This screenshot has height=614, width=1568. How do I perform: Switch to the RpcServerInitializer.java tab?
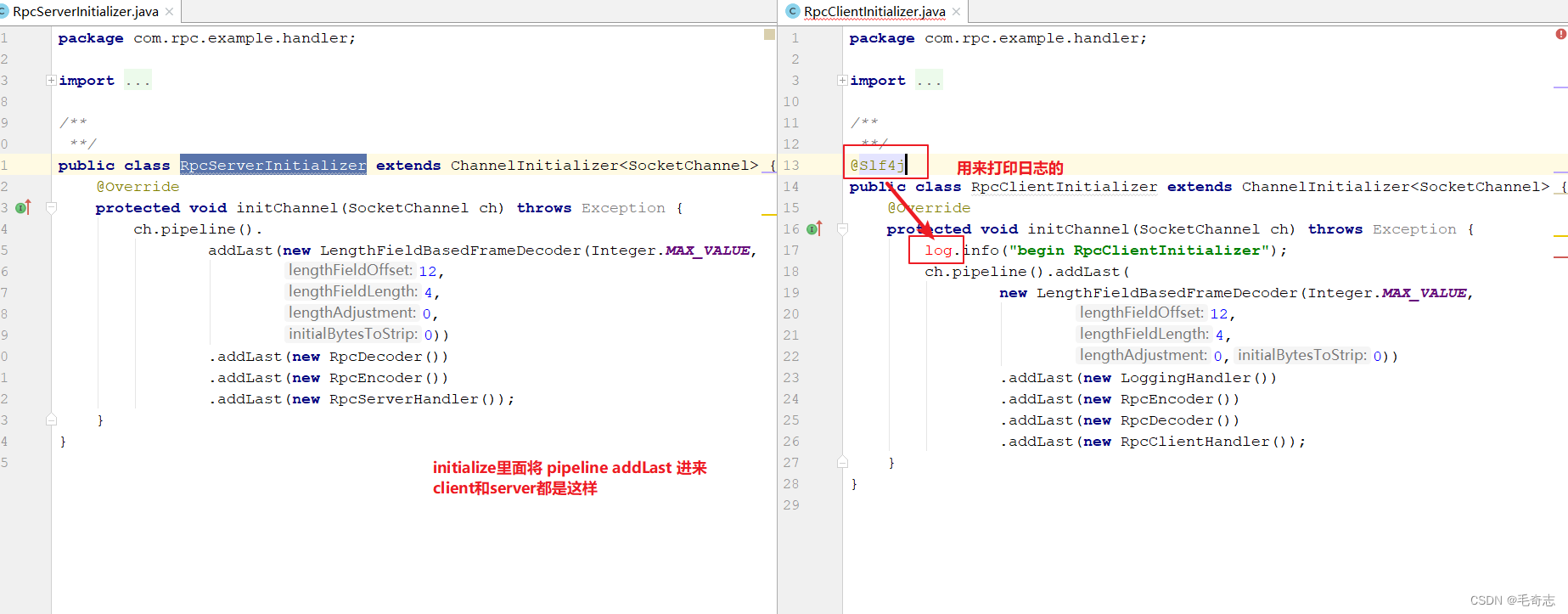[x=85, y=12]
